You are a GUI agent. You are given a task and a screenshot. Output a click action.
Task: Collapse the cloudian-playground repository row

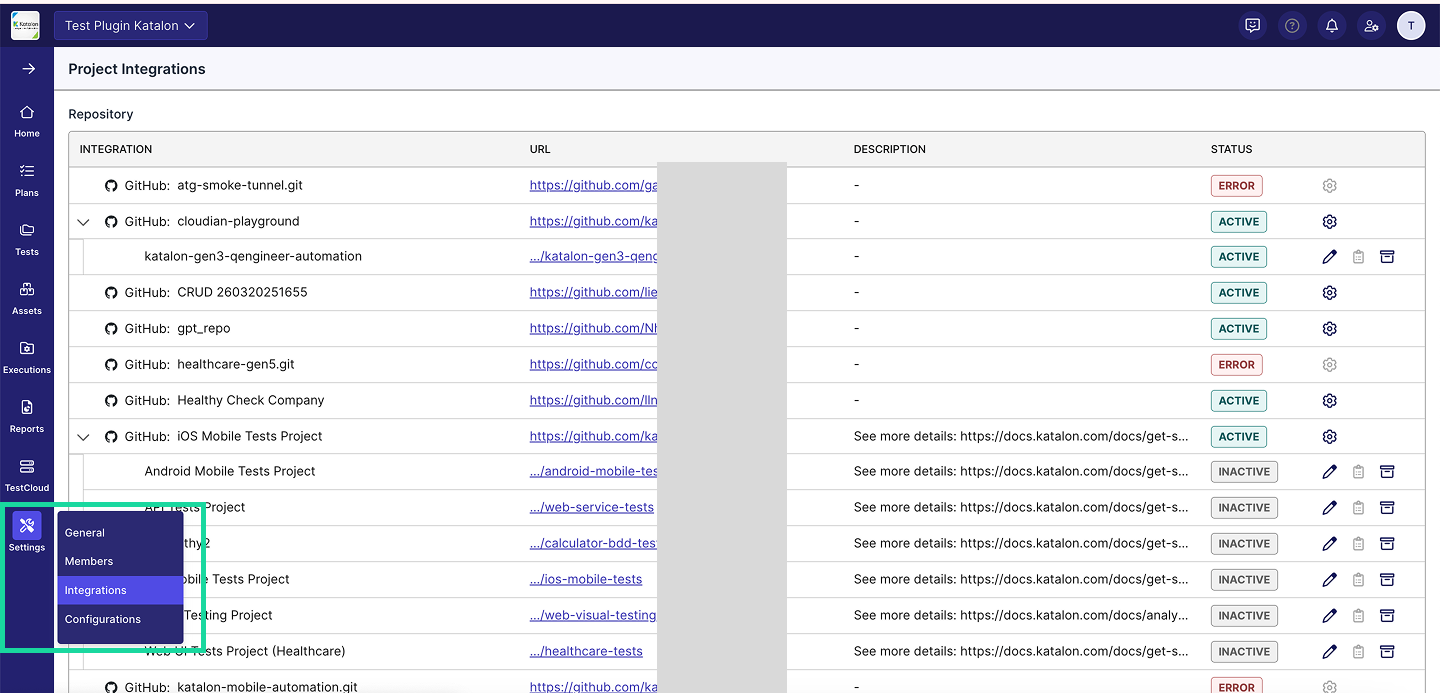(x=84, y=222)
